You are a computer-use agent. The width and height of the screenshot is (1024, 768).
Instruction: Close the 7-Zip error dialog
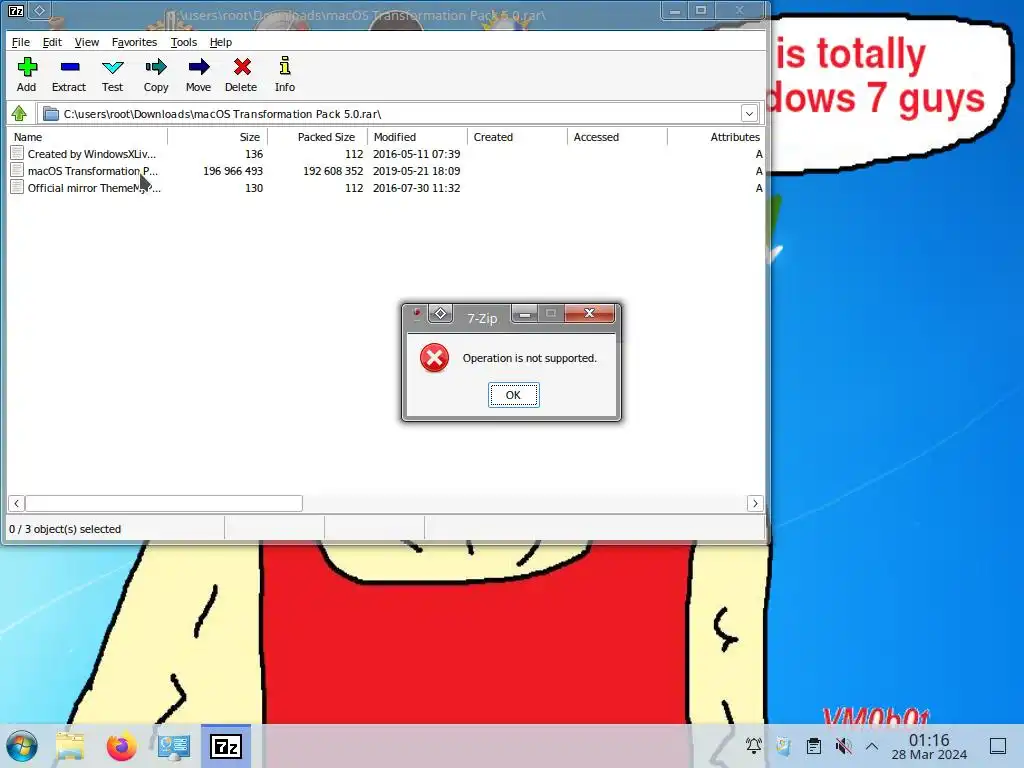[x=589, y=313]
